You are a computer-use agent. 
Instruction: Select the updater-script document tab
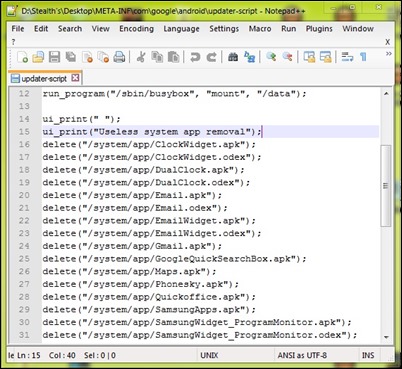[45, 78]
